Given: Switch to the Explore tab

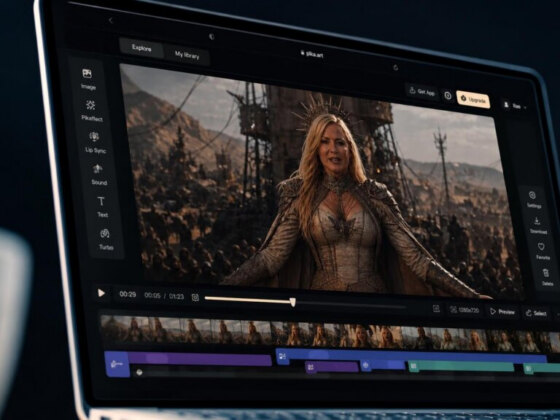Looking at the screenshot, I should (142, 48).
